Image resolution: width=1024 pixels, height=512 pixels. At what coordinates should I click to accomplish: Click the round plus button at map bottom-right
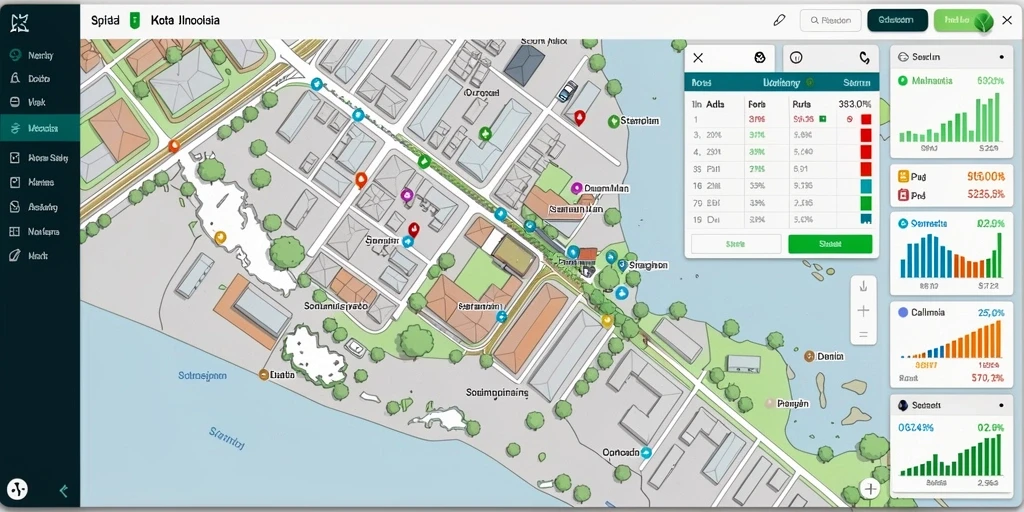pos(870,488)
